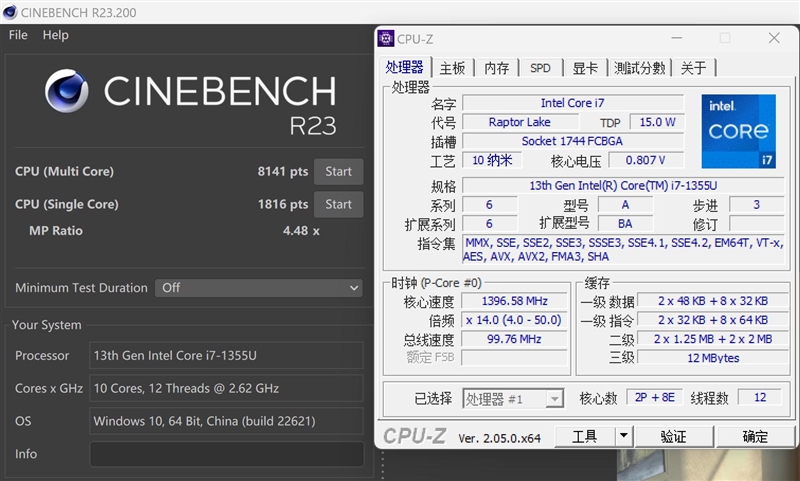
Task: Click L1 data cache 2 x 48 KB value
Action: click(712, 301)
